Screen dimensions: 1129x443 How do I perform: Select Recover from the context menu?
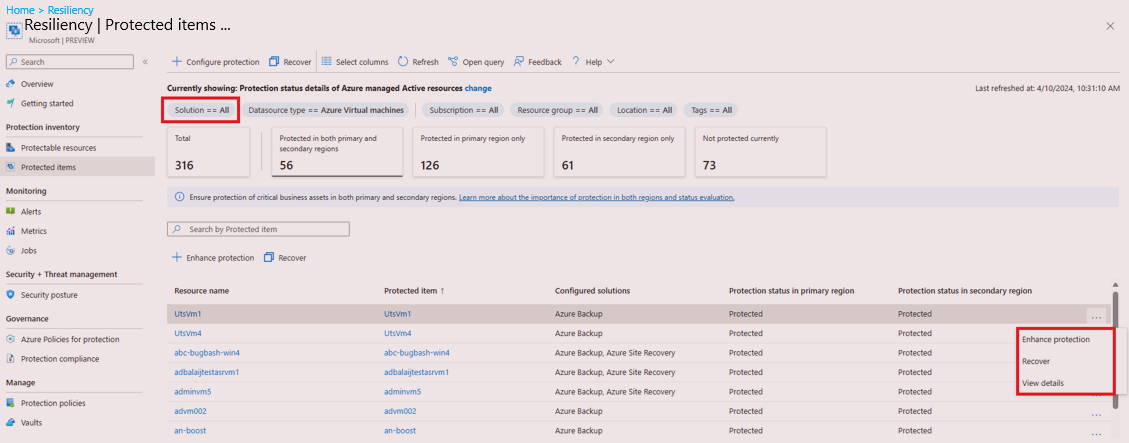pos(1036,361)
